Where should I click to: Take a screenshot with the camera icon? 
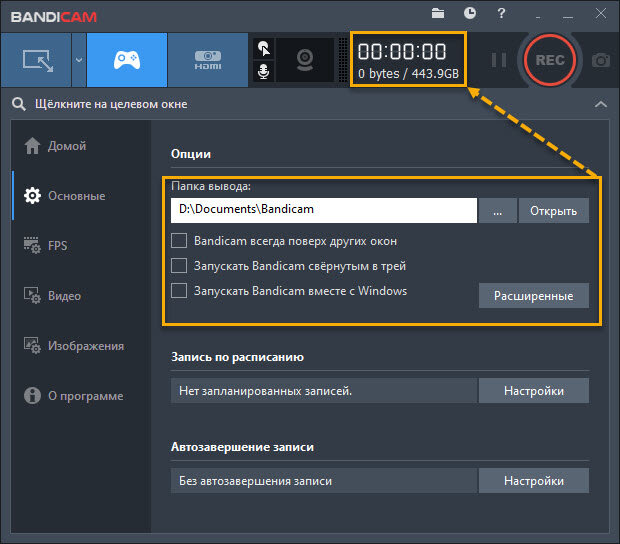[x=601, y=60]
